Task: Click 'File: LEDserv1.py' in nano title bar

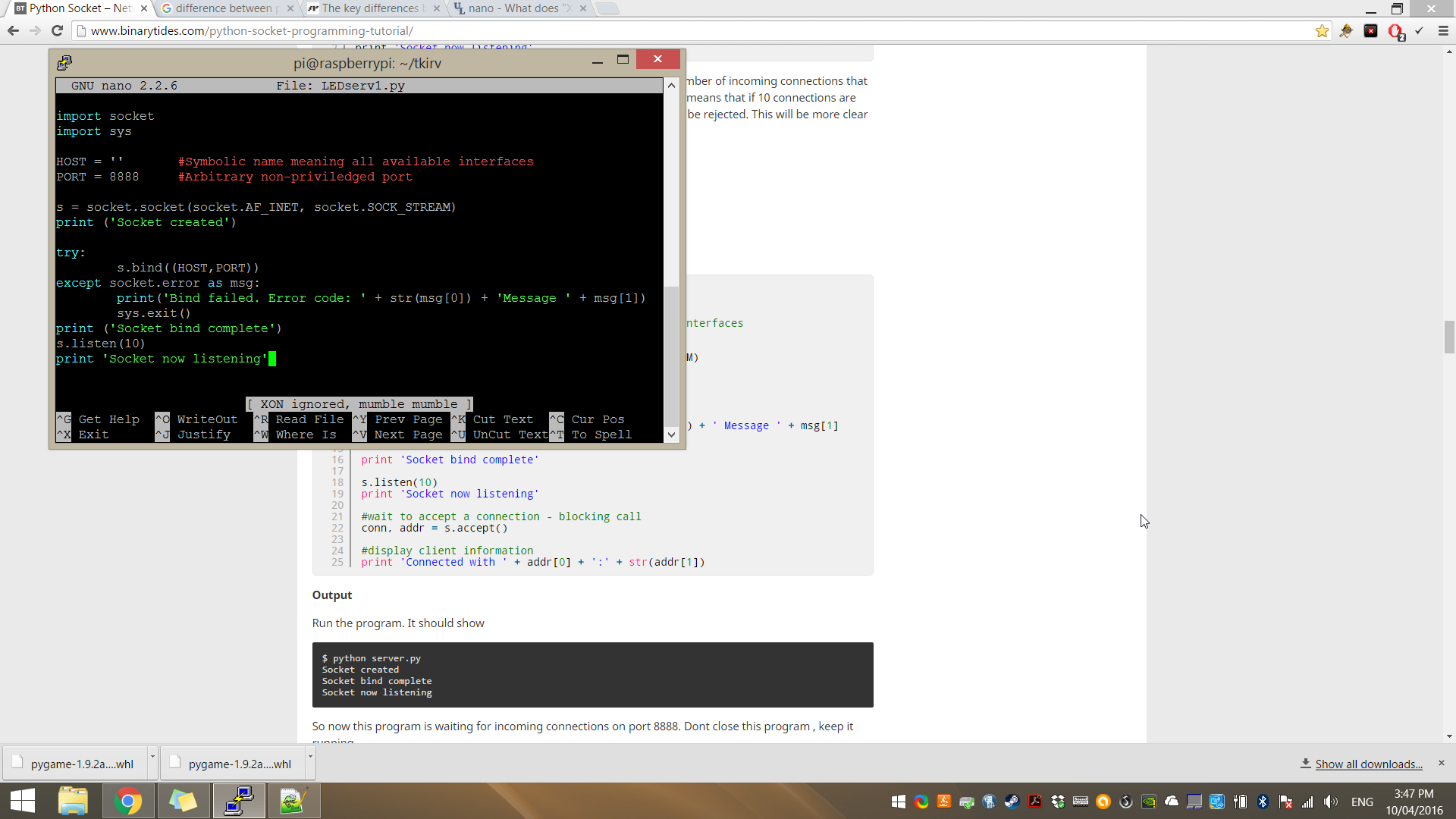Action: click(340, 86)
